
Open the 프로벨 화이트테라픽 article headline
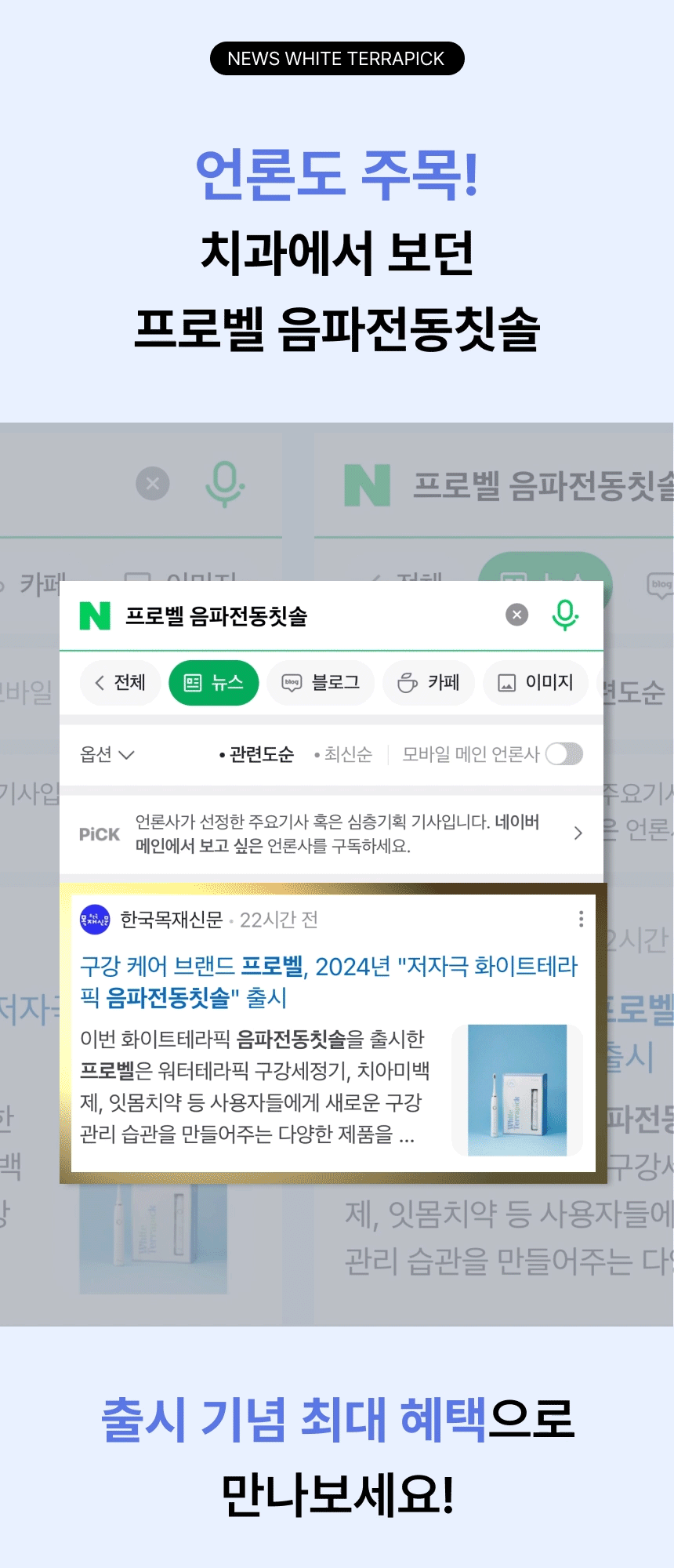pos(329,982)
